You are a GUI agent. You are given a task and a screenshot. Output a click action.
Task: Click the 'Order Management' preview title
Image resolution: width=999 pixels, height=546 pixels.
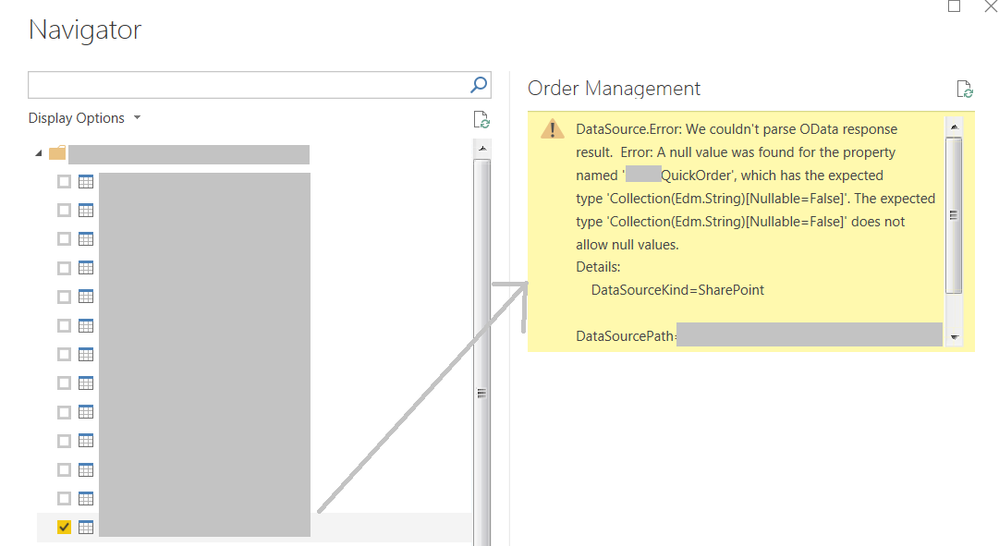coord(614,89)
